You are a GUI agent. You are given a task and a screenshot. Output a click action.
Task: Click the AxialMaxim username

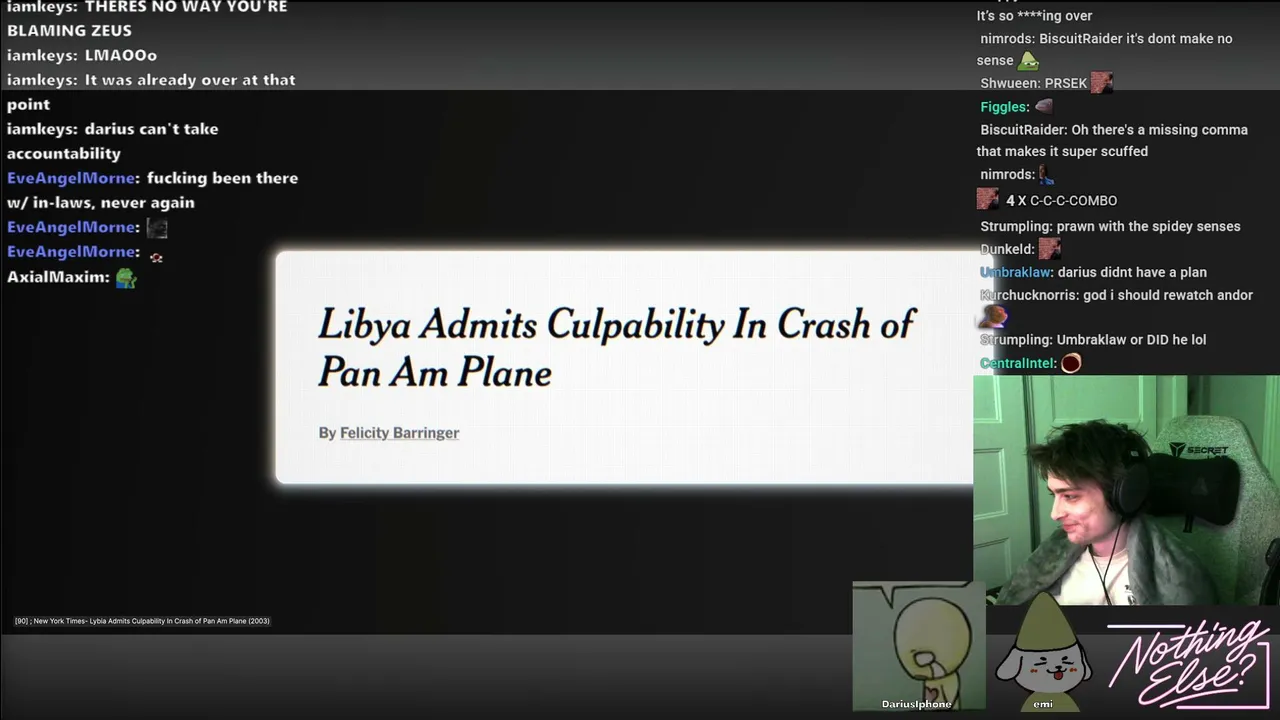56,277
